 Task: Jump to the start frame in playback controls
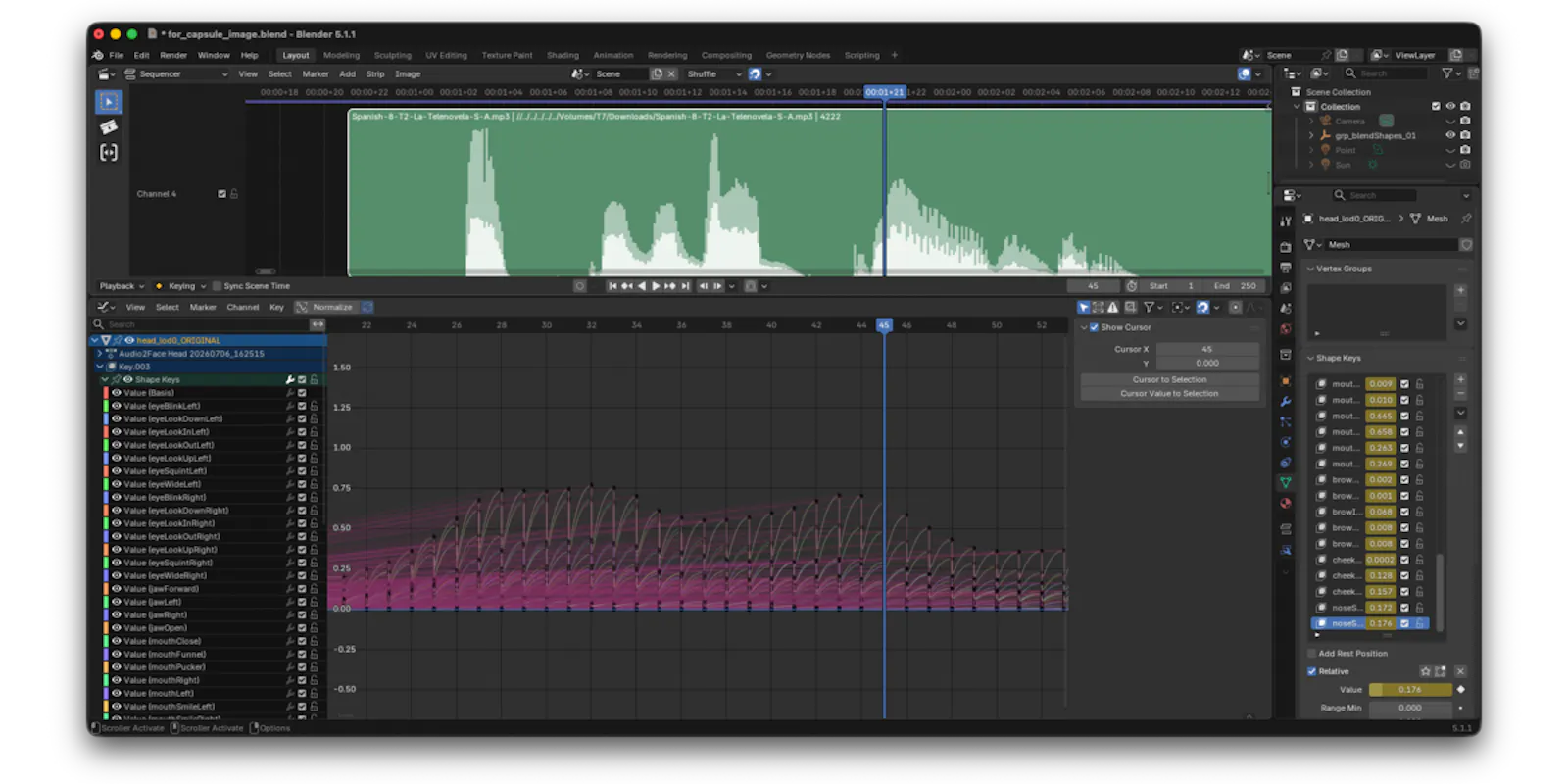[x=612, y=286]
